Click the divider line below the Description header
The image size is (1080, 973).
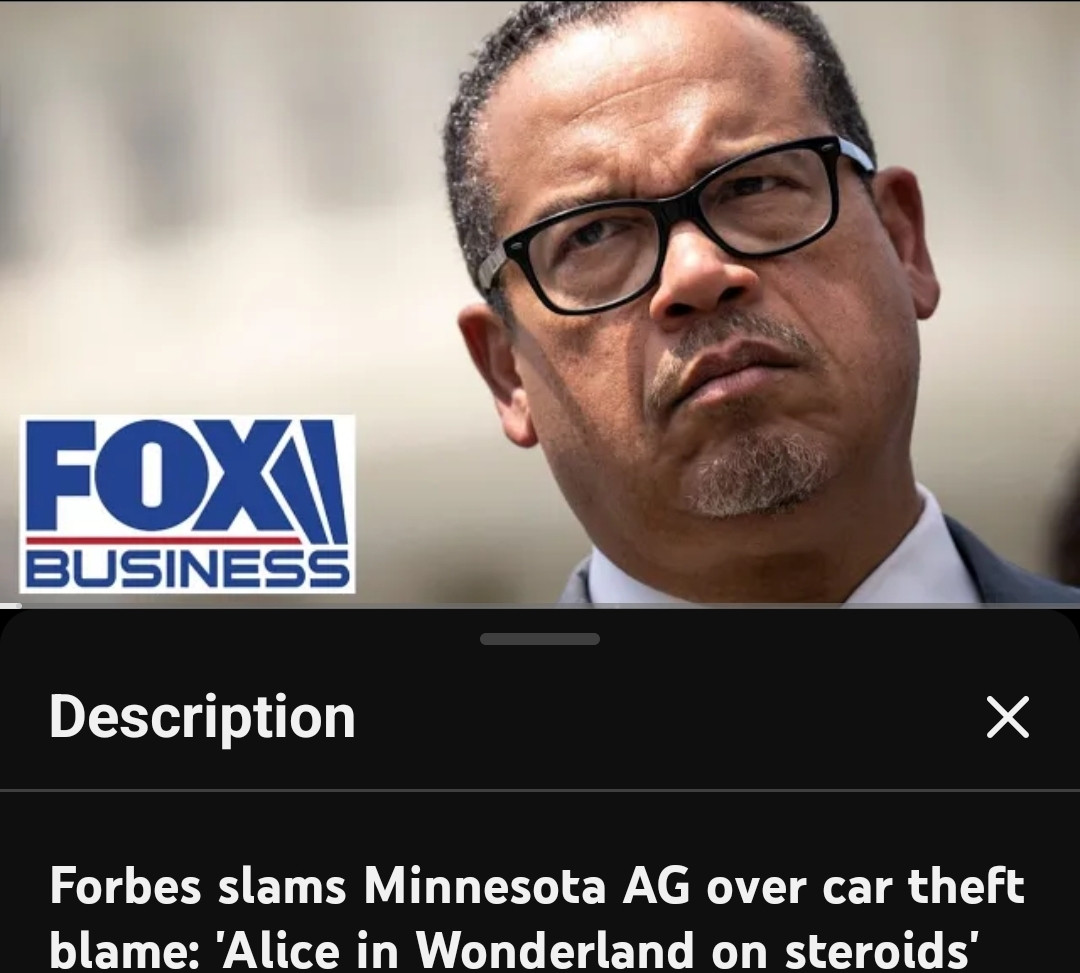(x=540, y=790)
